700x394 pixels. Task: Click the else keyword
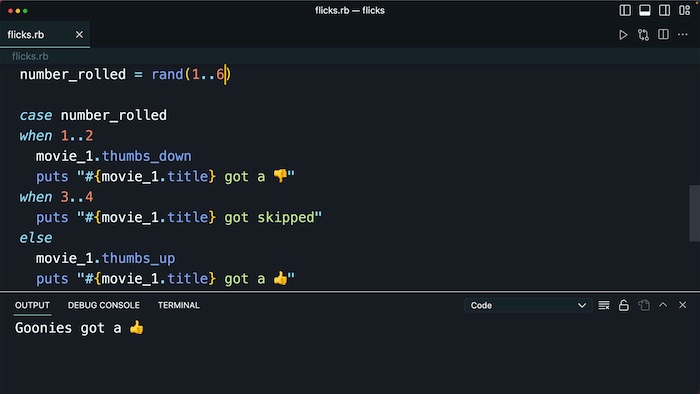click(36, 238)
